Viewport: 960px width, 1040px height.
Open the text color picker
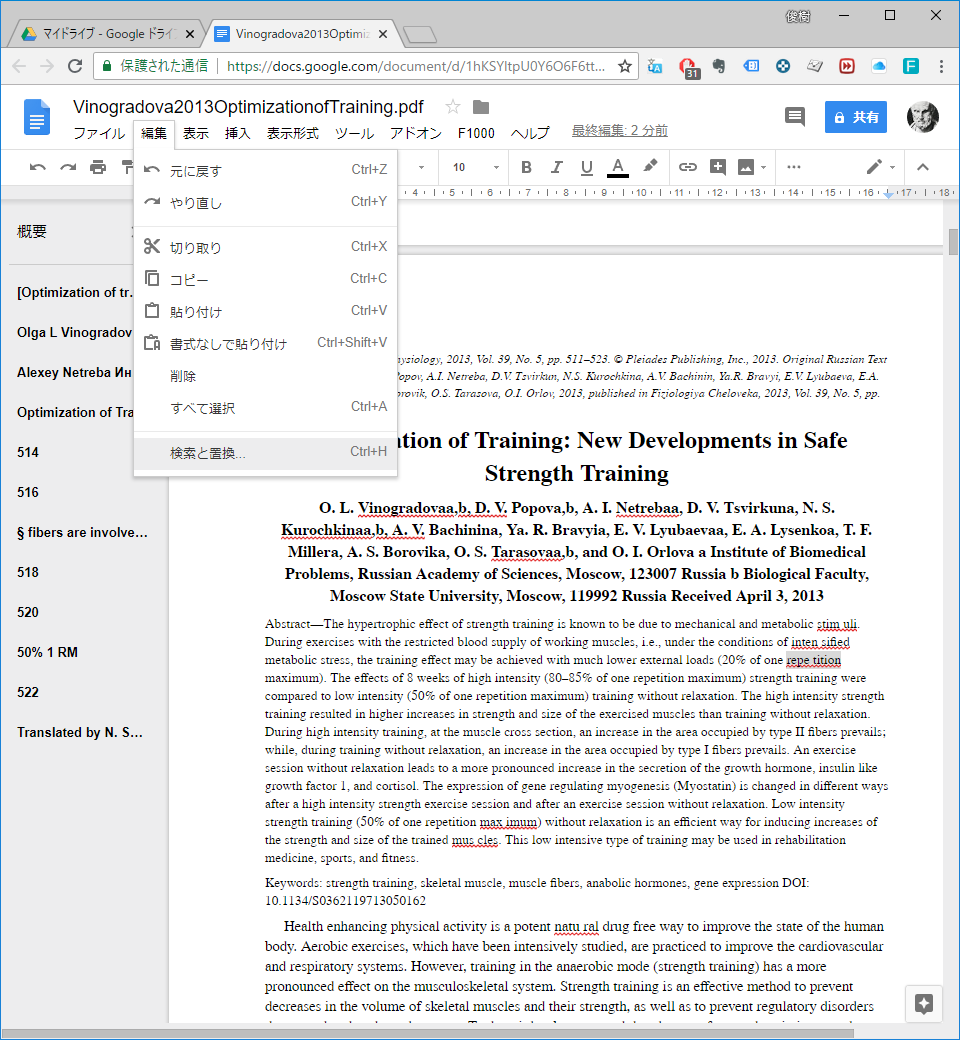[618, 167]
